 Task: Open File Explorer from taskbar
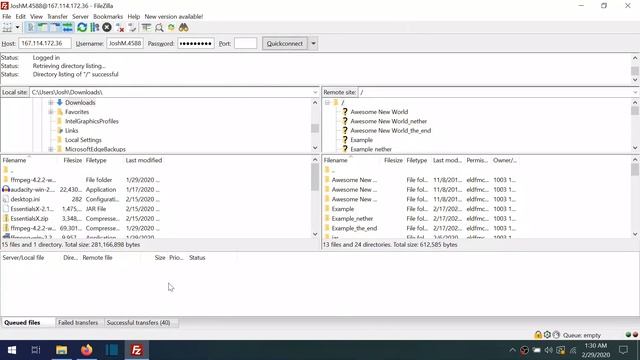(x=62, y=350)
